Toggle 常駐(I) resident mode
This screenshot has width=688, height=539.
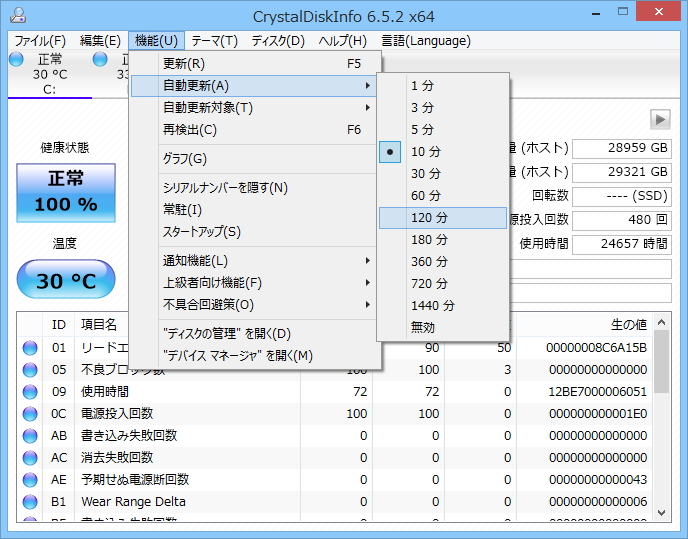pyautogui.click(x=254, y=210)
